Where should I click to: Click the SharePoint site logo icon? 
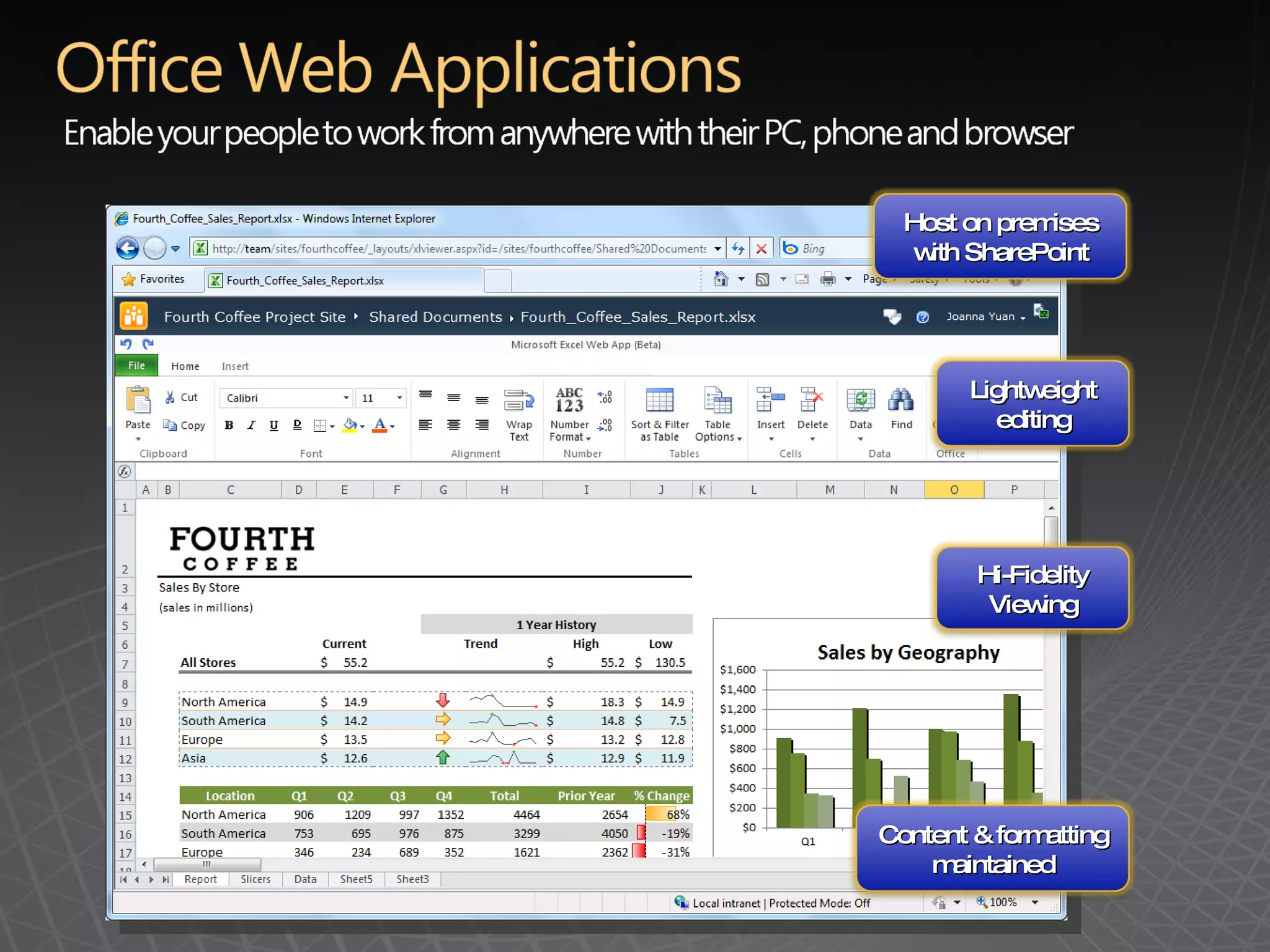point(134,316)
